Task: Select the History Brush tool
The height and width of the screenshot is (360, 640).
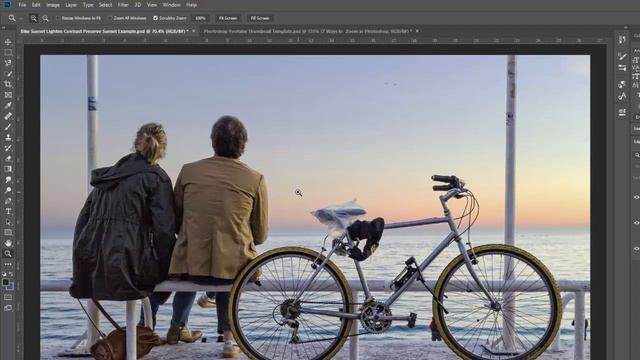Action: [8, 148]
